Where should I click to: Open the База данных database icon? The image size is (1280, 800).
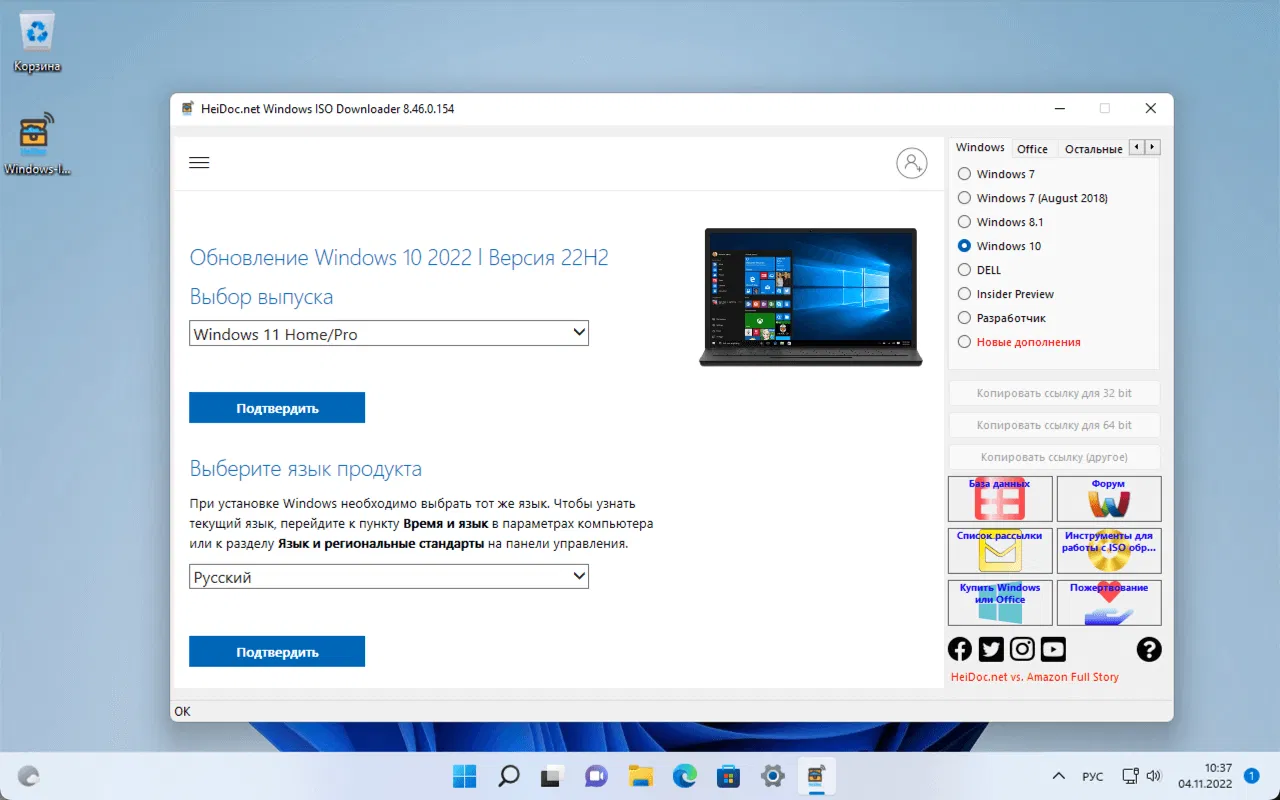[x=999, y=499]
